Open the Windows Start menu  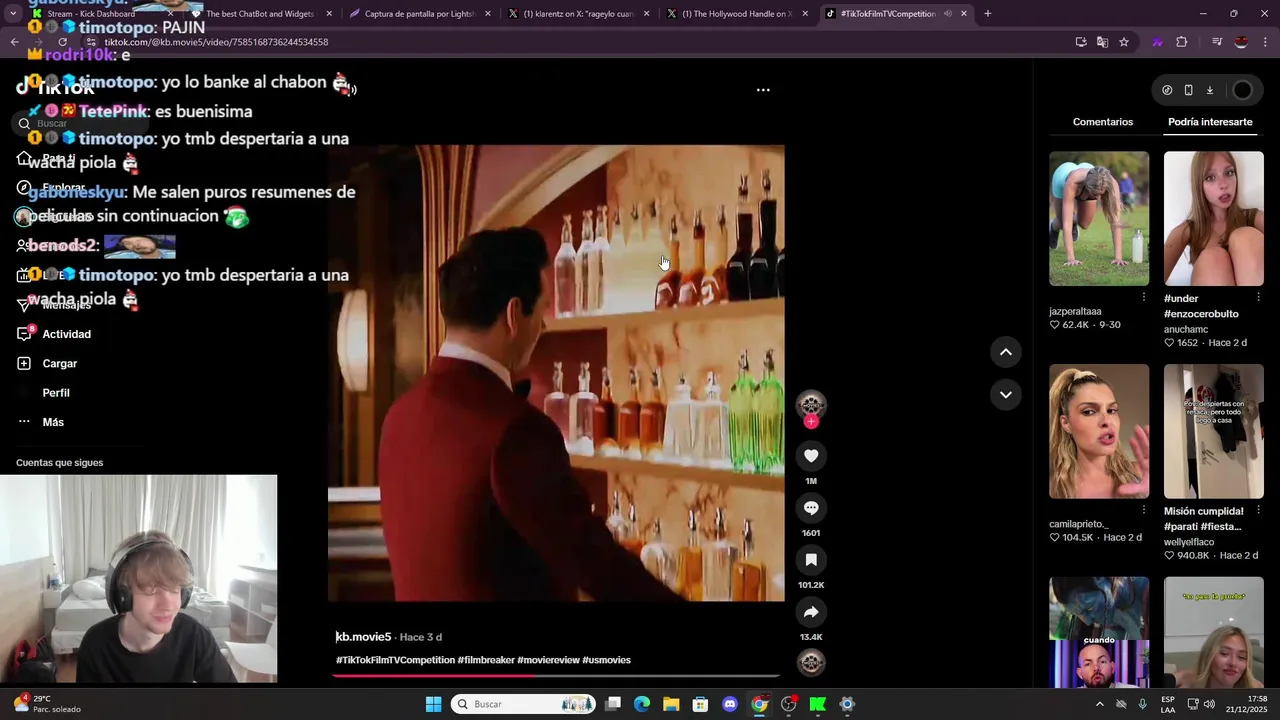(x=433, y=704)
